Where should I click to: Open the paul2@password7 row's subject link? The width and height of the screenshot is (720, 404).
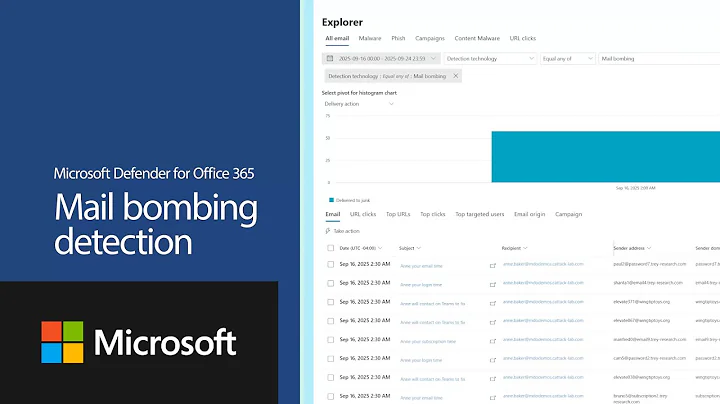pos(421,266)
